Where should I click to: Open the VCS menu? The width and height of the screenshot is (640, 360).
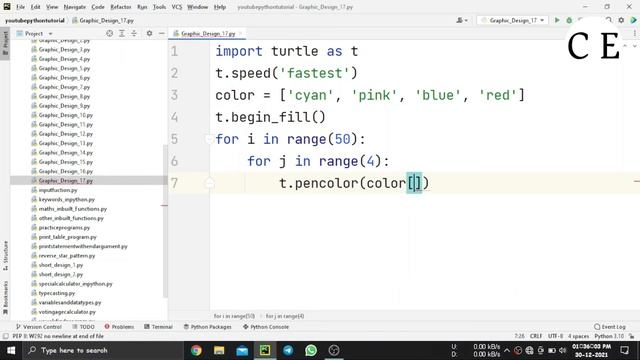tap(177, 7)
